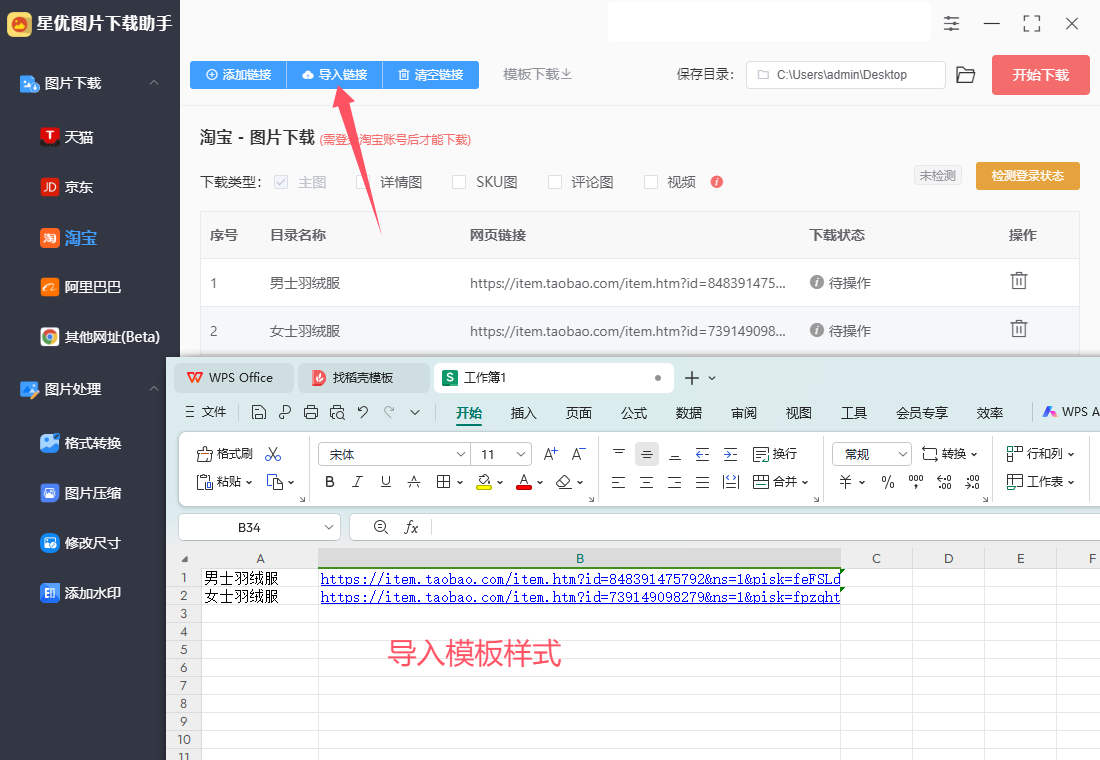The height and width of the screenshot is (760, 1100).
Task: Enable the 评论图 checkbox
Action: click(555, 182)
